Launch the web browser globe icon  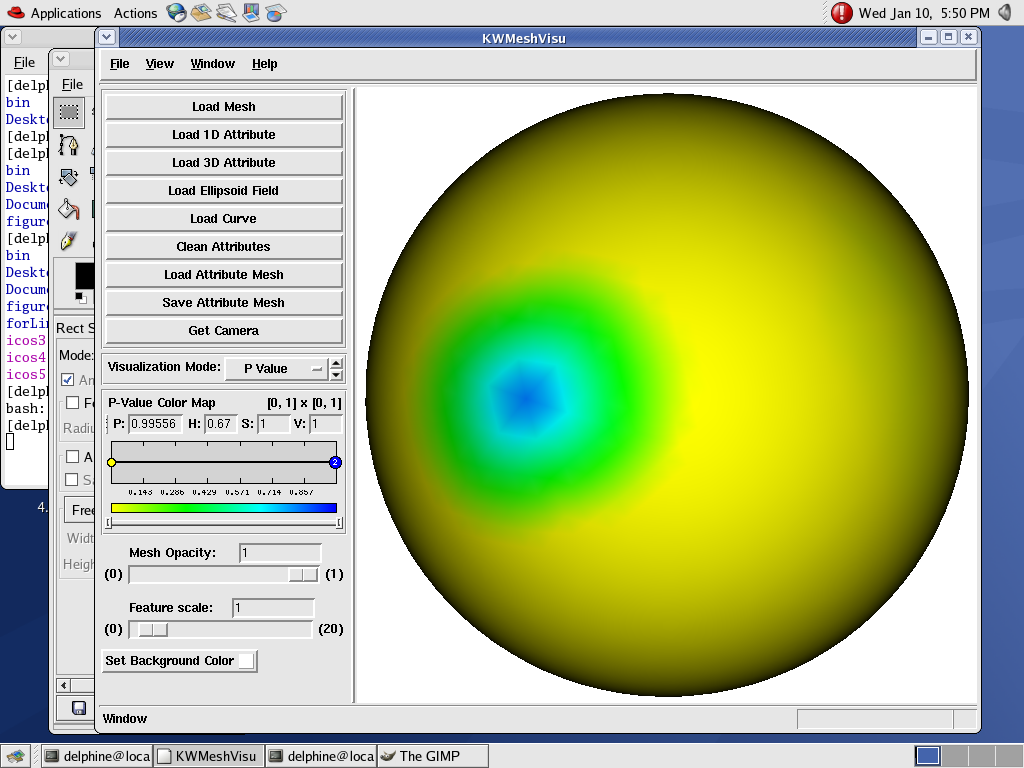coord(176,13)
